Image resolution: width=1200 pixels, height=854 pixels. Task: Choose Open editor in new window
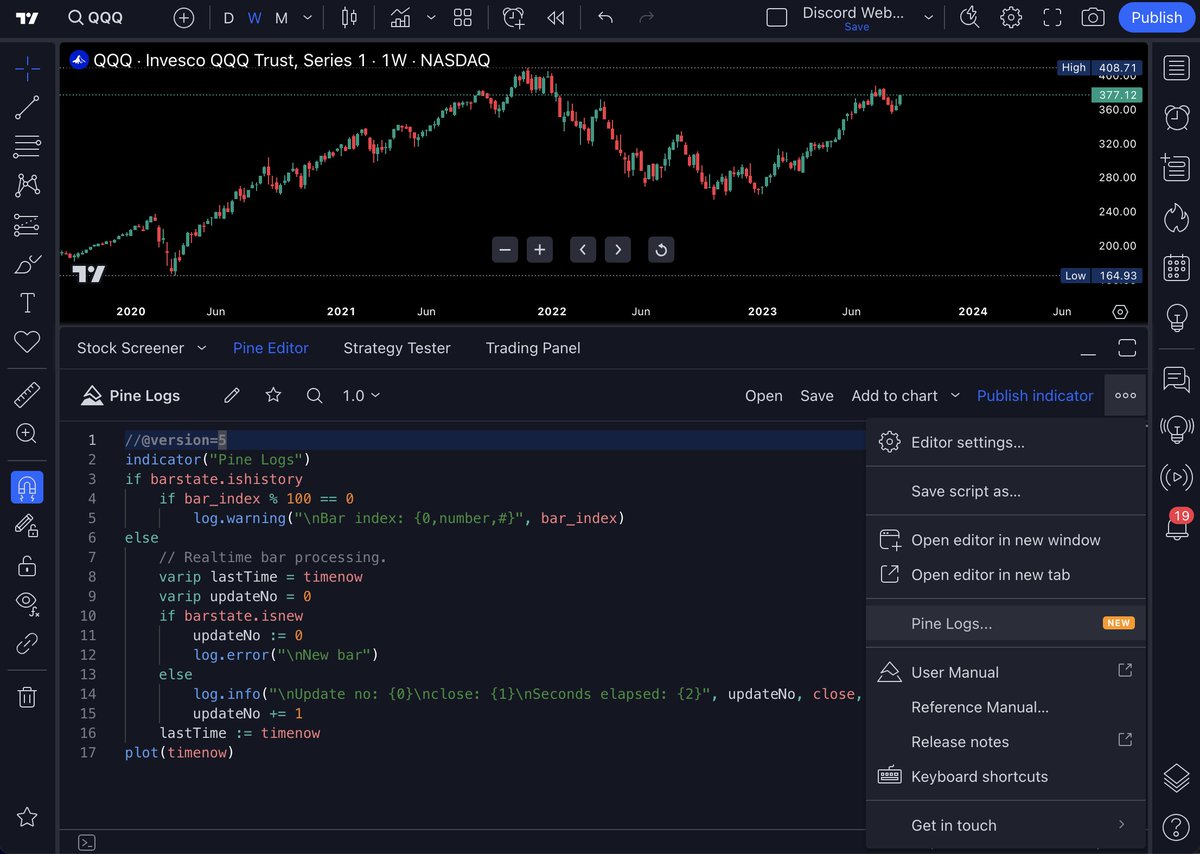pos(1005,540)
